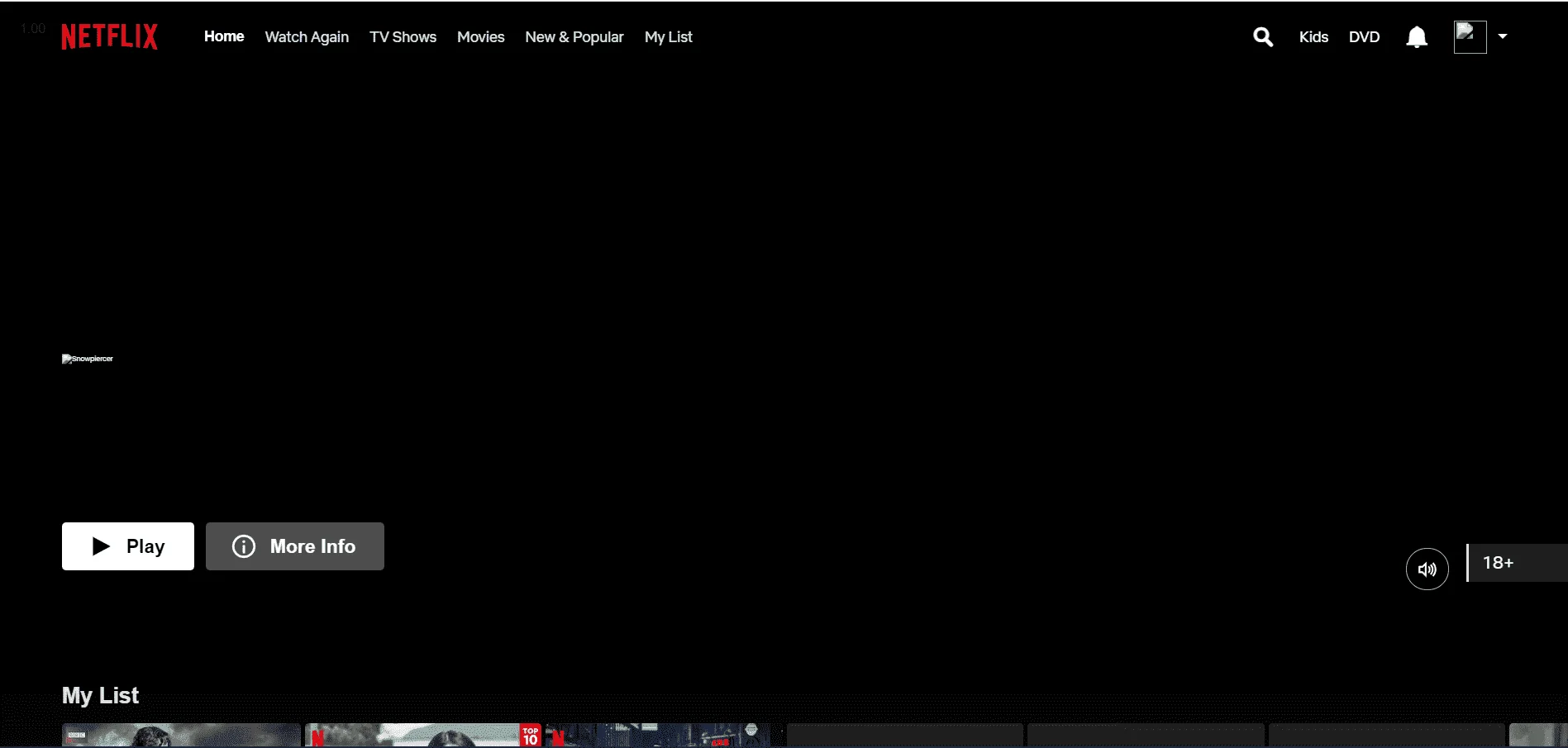Click the profile avatar image
The image size is (1568, 748).
click(x=1470, y=37)
